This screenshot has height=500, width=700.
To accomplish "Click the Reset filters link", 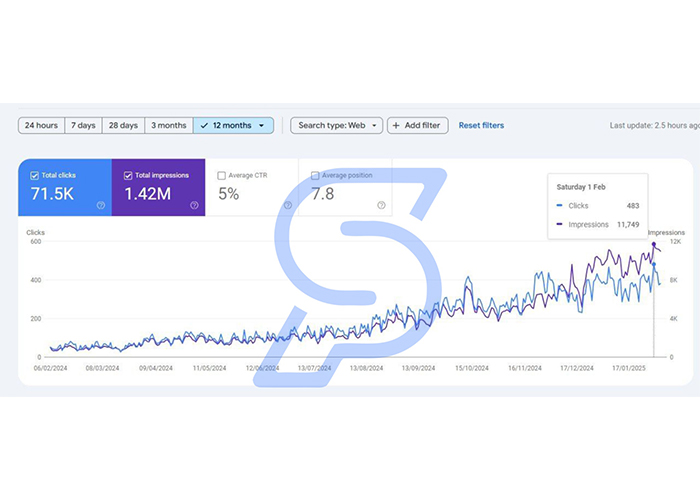I will (x=481, y=125).
